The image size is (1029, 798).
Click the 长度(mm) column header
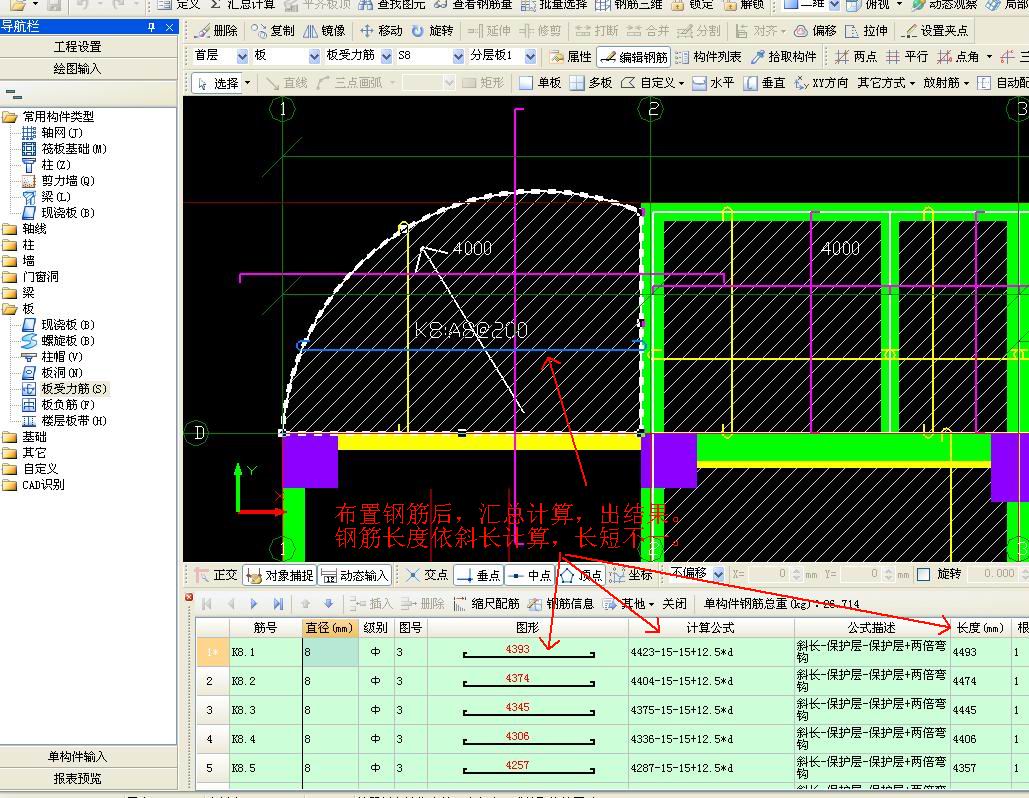[980, 628]
